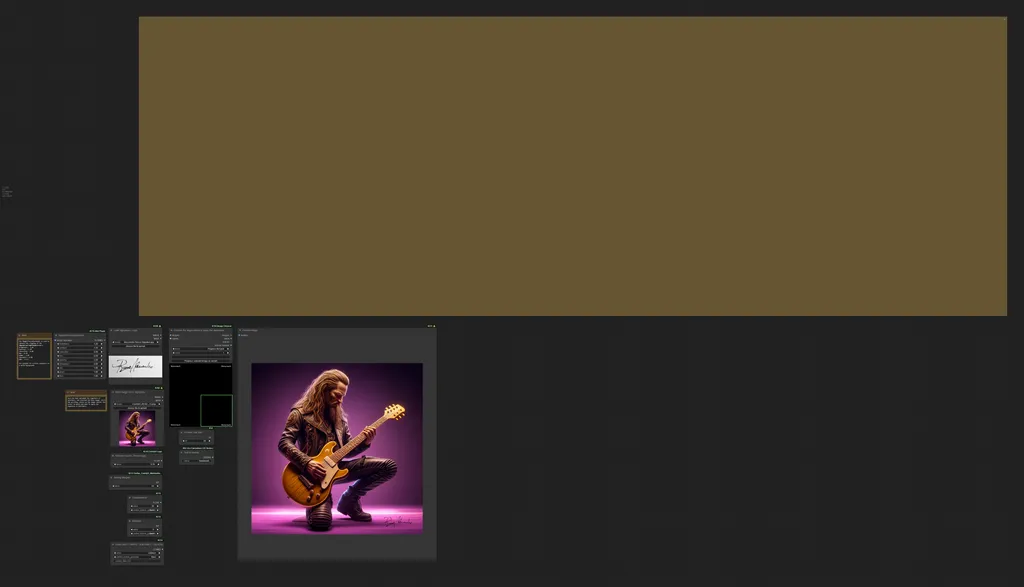Select the smaller yellow note node below the sliders
This screenshot has width=1024, height=587.
click(86, 401)
